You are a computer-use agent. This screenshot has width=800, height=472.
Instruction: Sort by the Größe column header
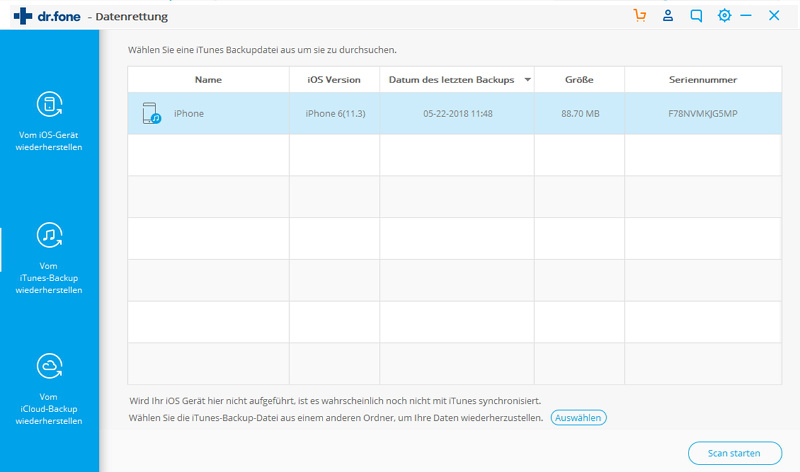579,80
